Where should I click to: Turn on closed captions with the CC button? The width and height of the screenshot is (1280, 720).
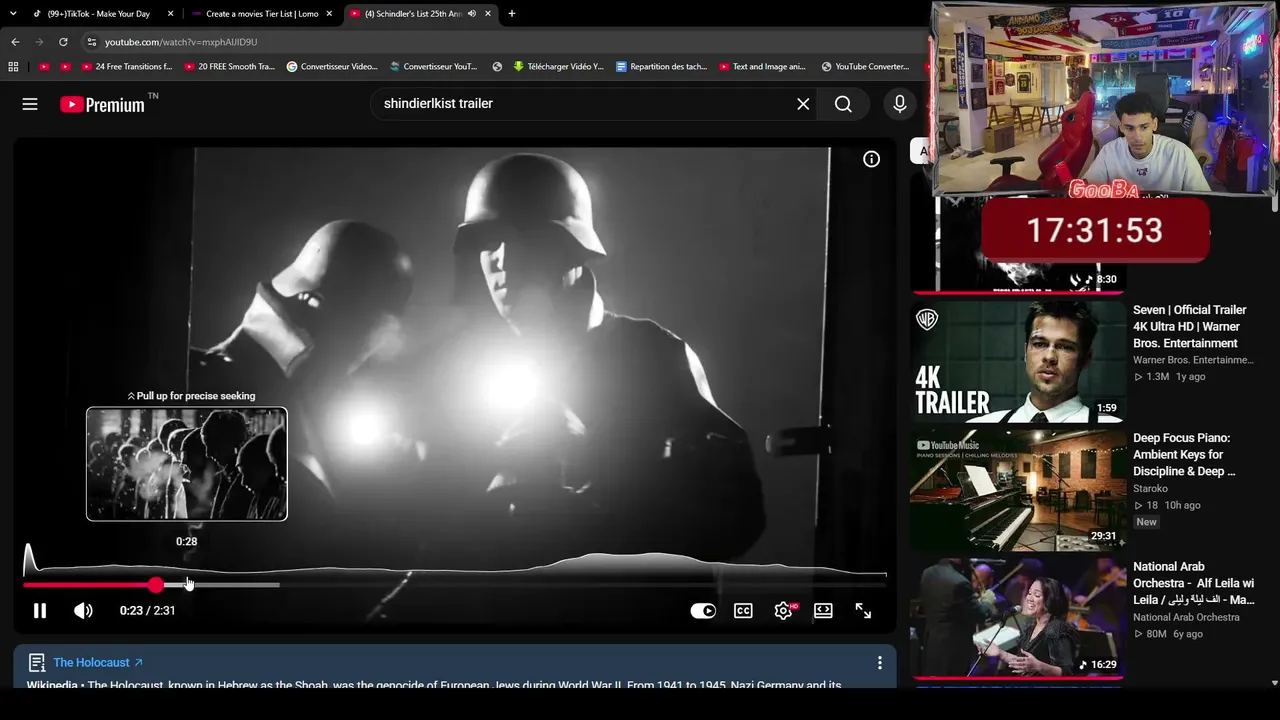tap(743, 611)
